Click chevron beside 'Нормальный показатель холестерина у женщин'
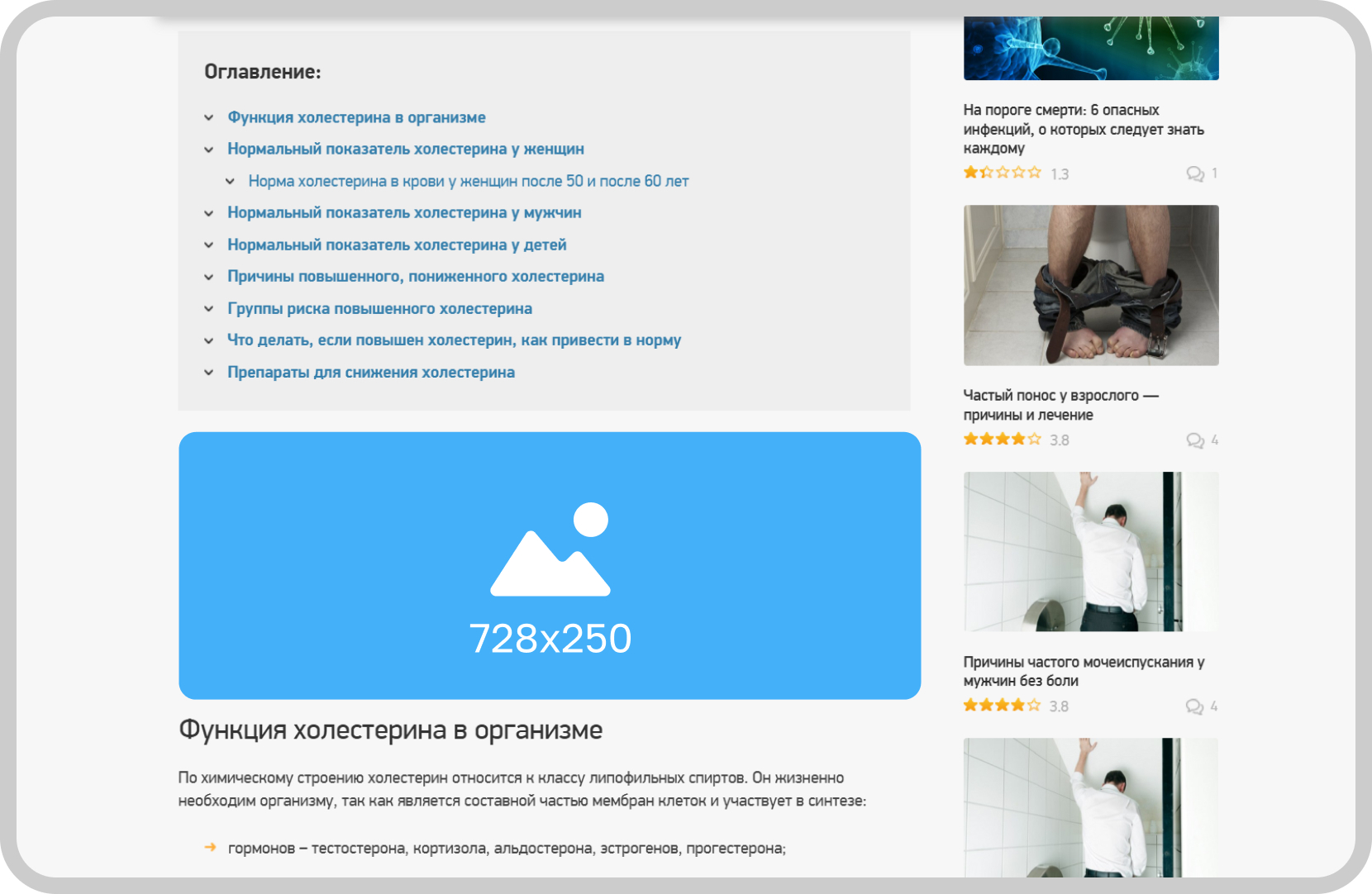This screenshot has width=1372, height=894. (209, 150)
